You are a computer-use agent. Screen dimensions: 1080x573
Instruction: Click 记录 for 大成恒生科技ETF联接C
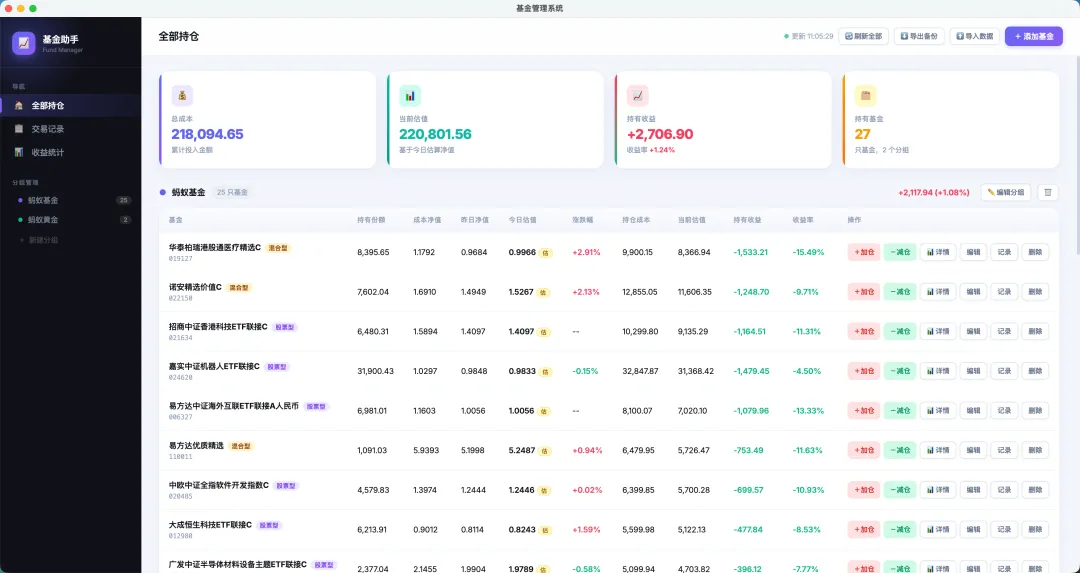point(1004,530)
